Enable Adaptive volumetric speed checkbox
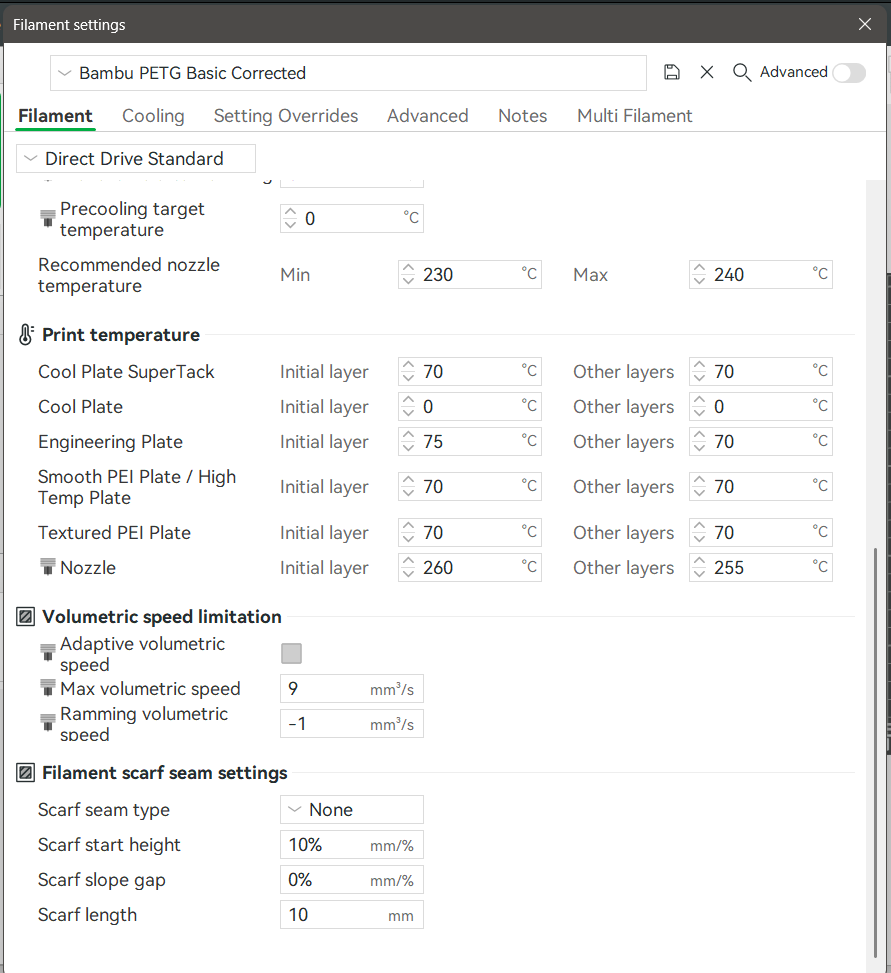The width and height of the screenshot is (891, 973). [291, 653]
